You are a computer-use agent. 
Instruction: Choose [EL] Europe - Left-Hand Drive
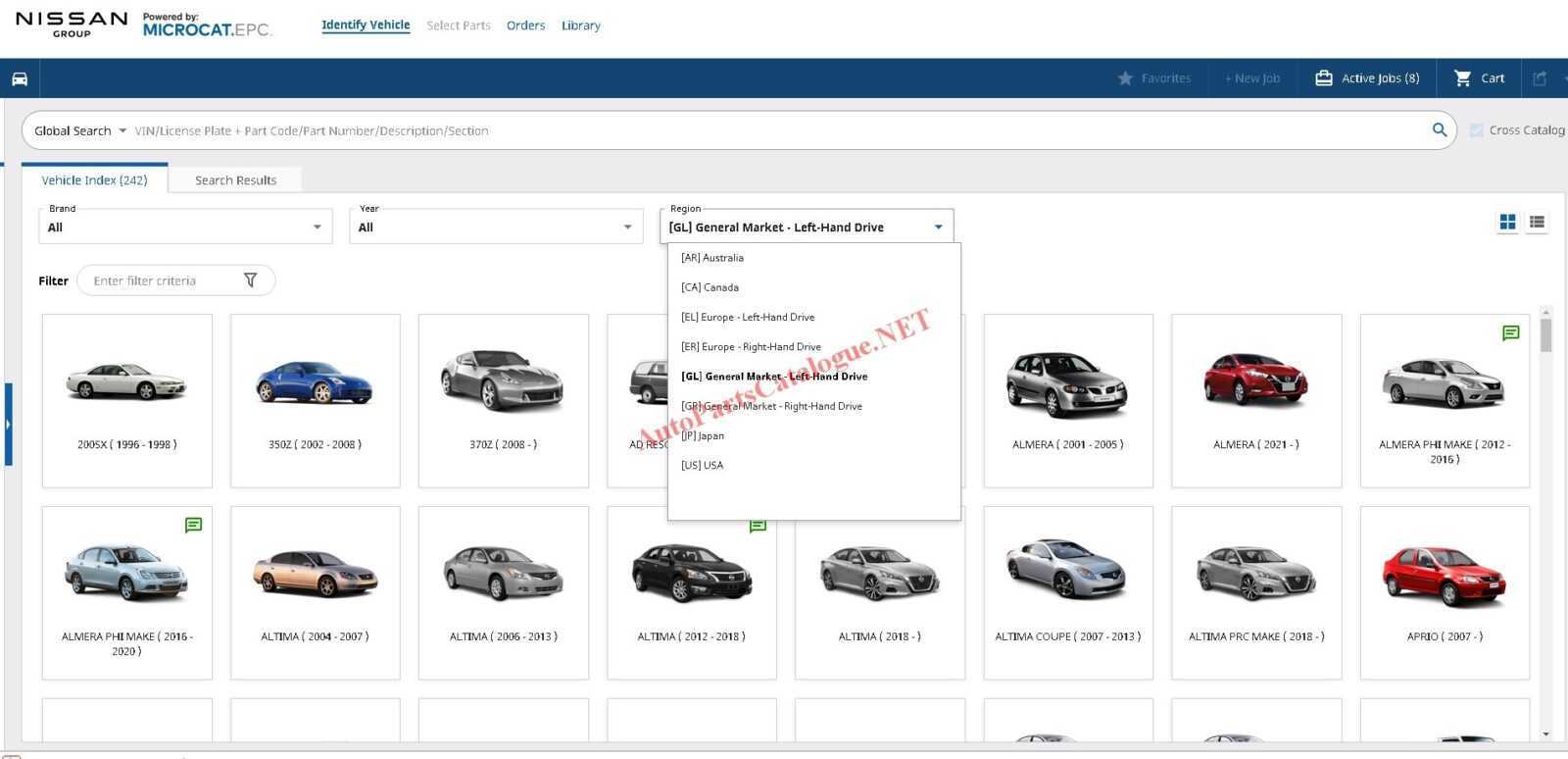tap(813, 317)
